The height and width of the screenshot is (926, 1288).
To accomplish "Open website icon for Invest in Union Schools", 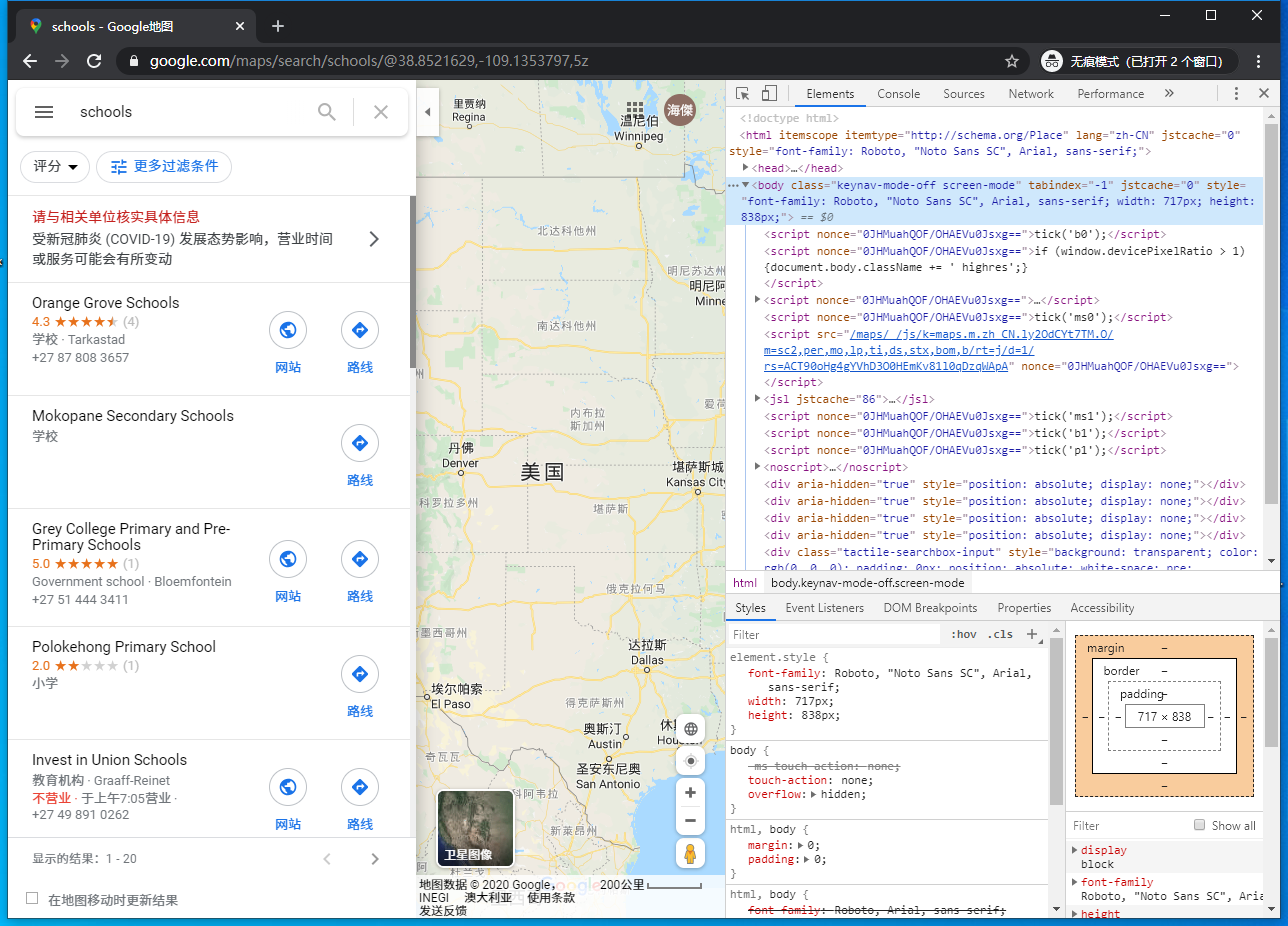I will pos(288,787).
